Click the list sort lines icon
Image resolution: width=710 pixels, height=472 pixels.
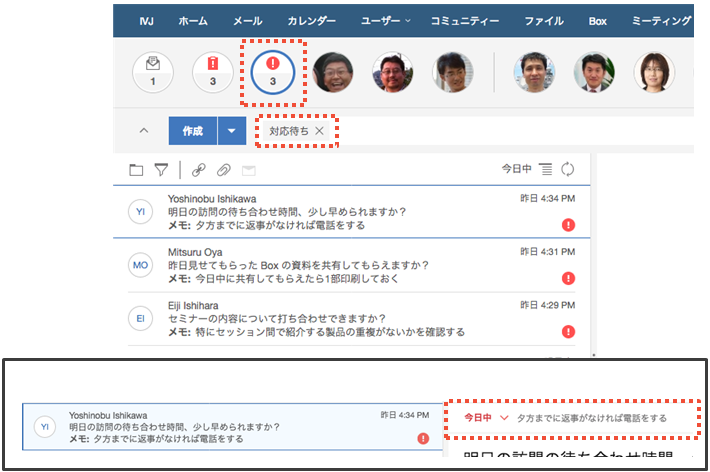coord(544,169)
